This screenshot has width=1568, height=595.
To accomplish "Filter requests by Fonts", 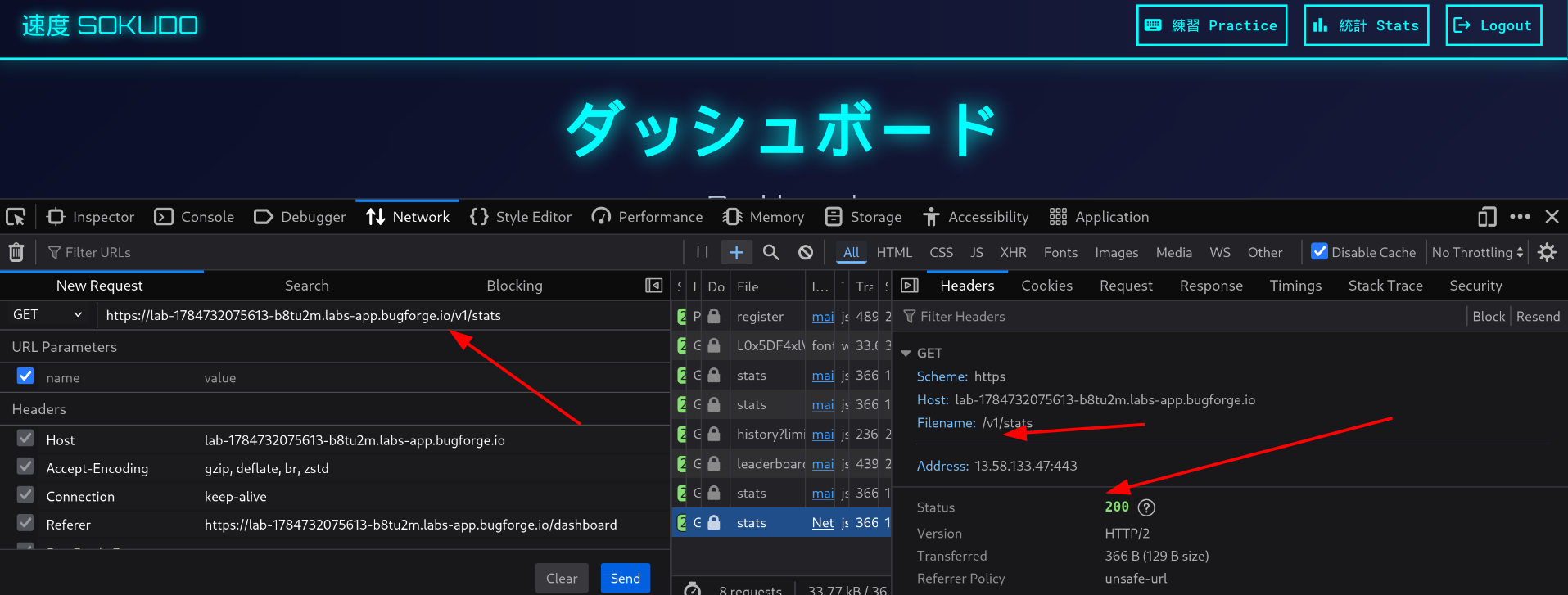I will tap(1060, 252).
